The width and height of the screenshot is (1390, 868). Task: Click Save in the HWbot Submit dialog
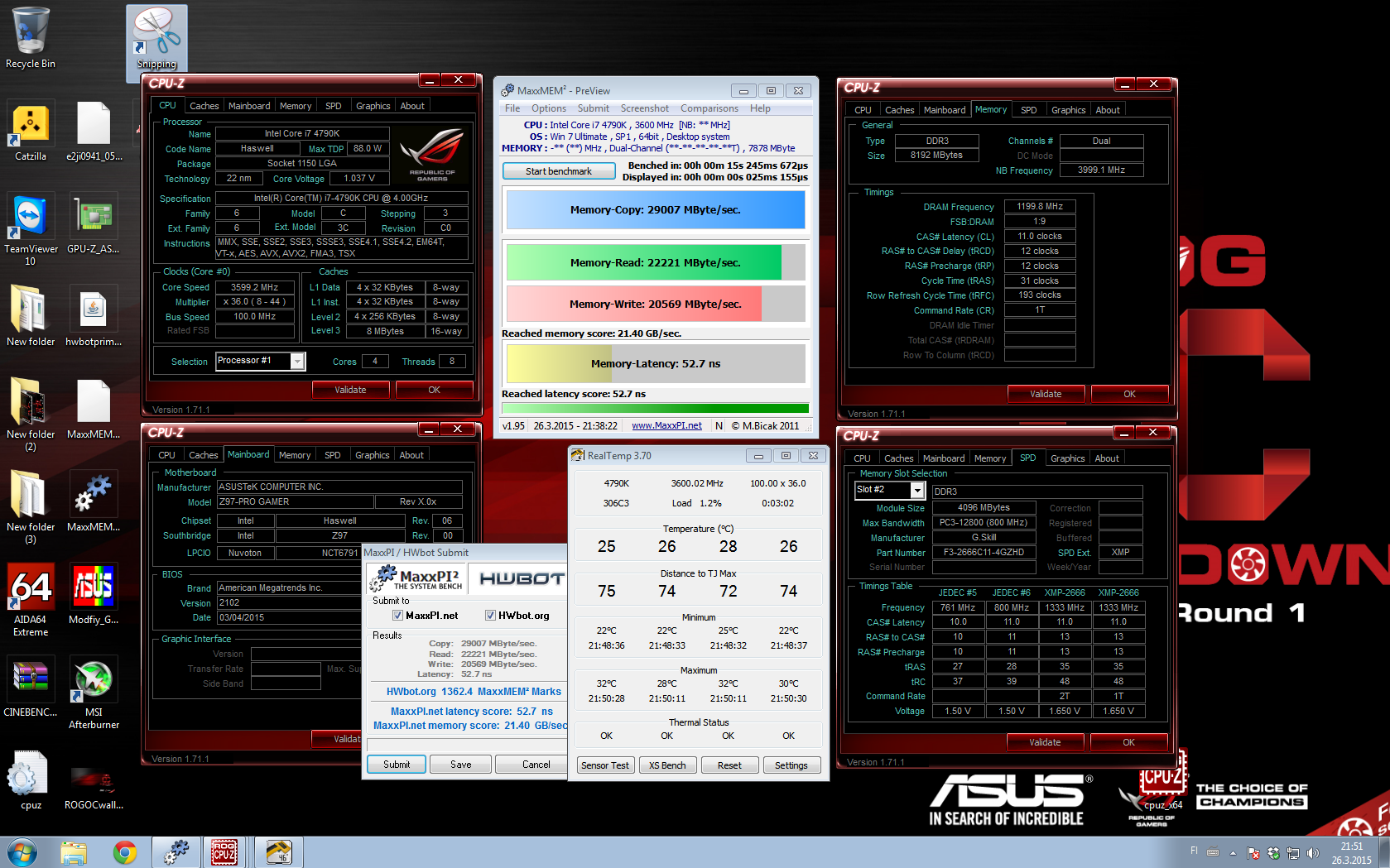(x=461, y=765)
